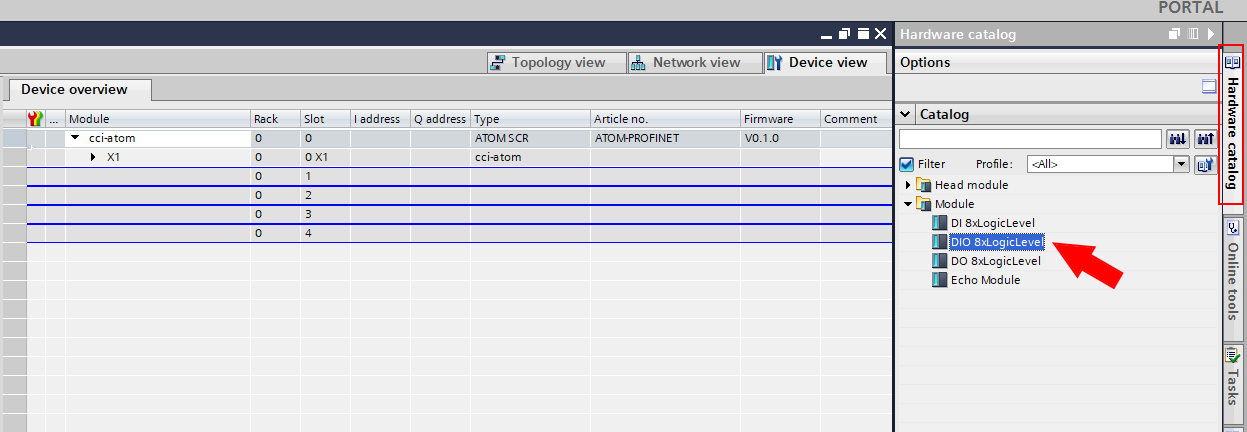Collapse Hardware catalog panel with arrow
The width and height of the screenshot is (1247, 432).
pyautogui.click(x=1210, y=34)
